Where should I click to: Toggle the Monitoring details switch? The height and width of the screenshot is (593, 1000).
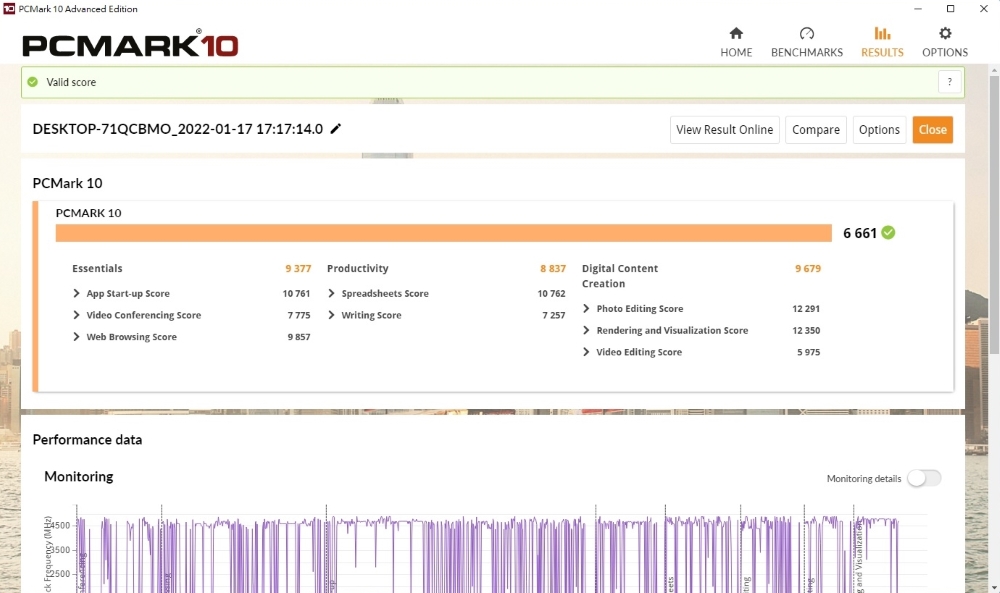(x=923, y=478)
